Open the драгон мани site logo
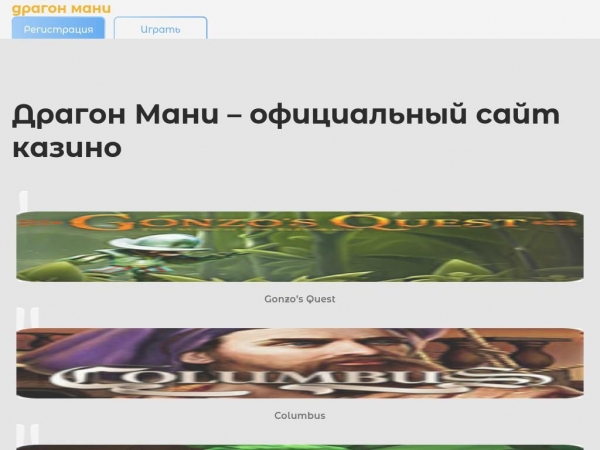 [x=62, y=8]
